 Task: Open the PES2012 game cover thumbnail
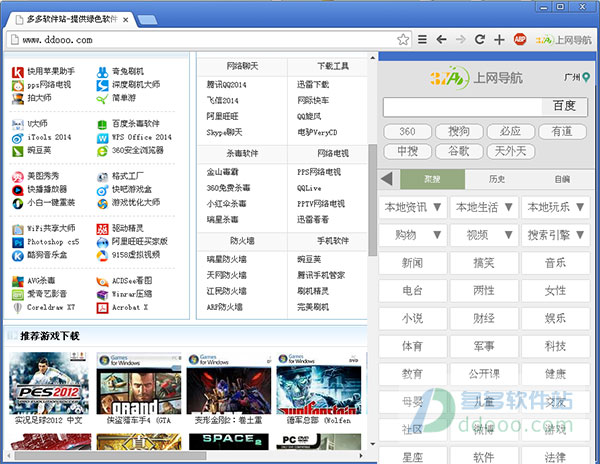pyautogui.click(x=49, y=383)
